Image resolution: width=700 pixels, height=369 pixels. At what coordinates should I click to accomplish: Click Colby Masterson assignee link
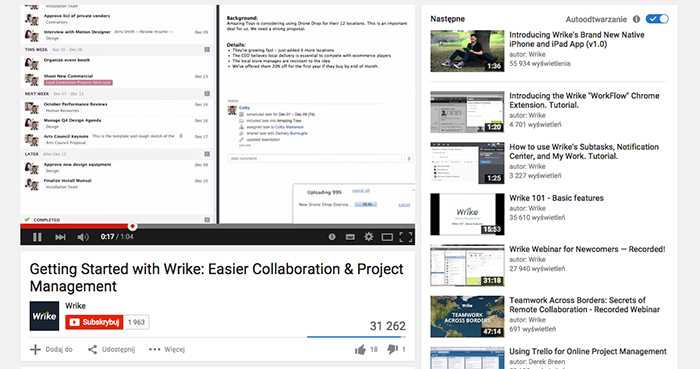pyautogui.click(x=289, y=127)
